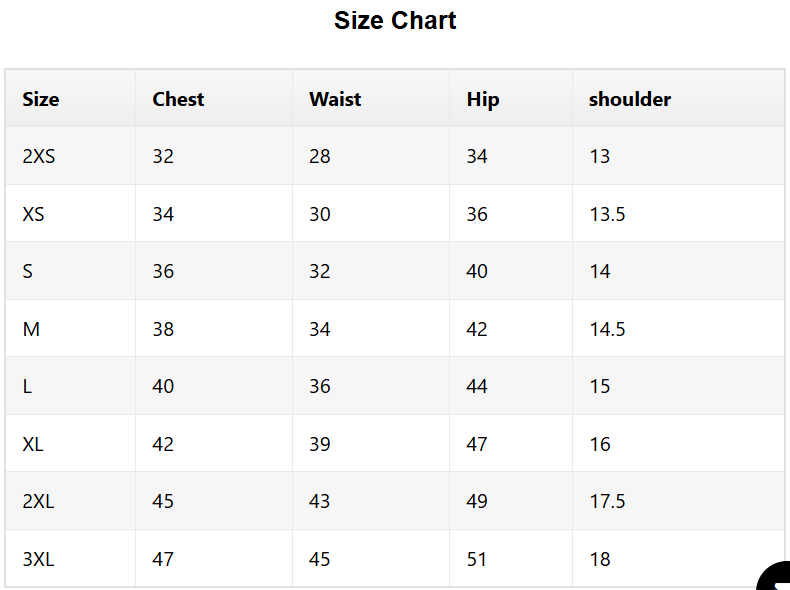Click the Hip column header
The height and width of the screenshot is (590, 790).
pos(483,99)
